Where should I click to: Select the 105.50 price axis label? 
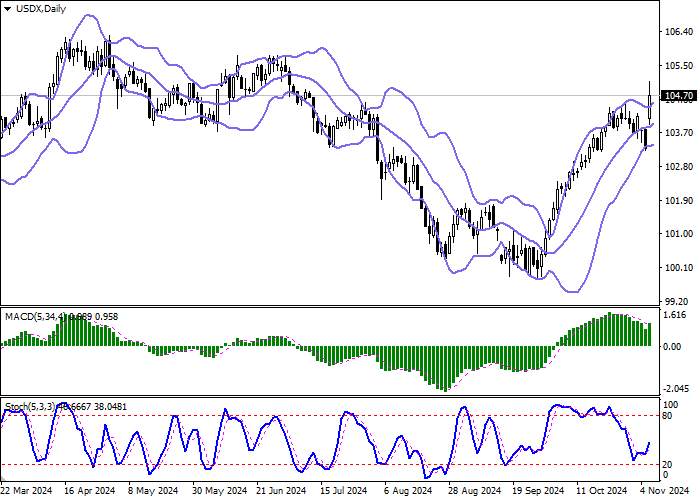pyautogui.click(x=679, y=66)
